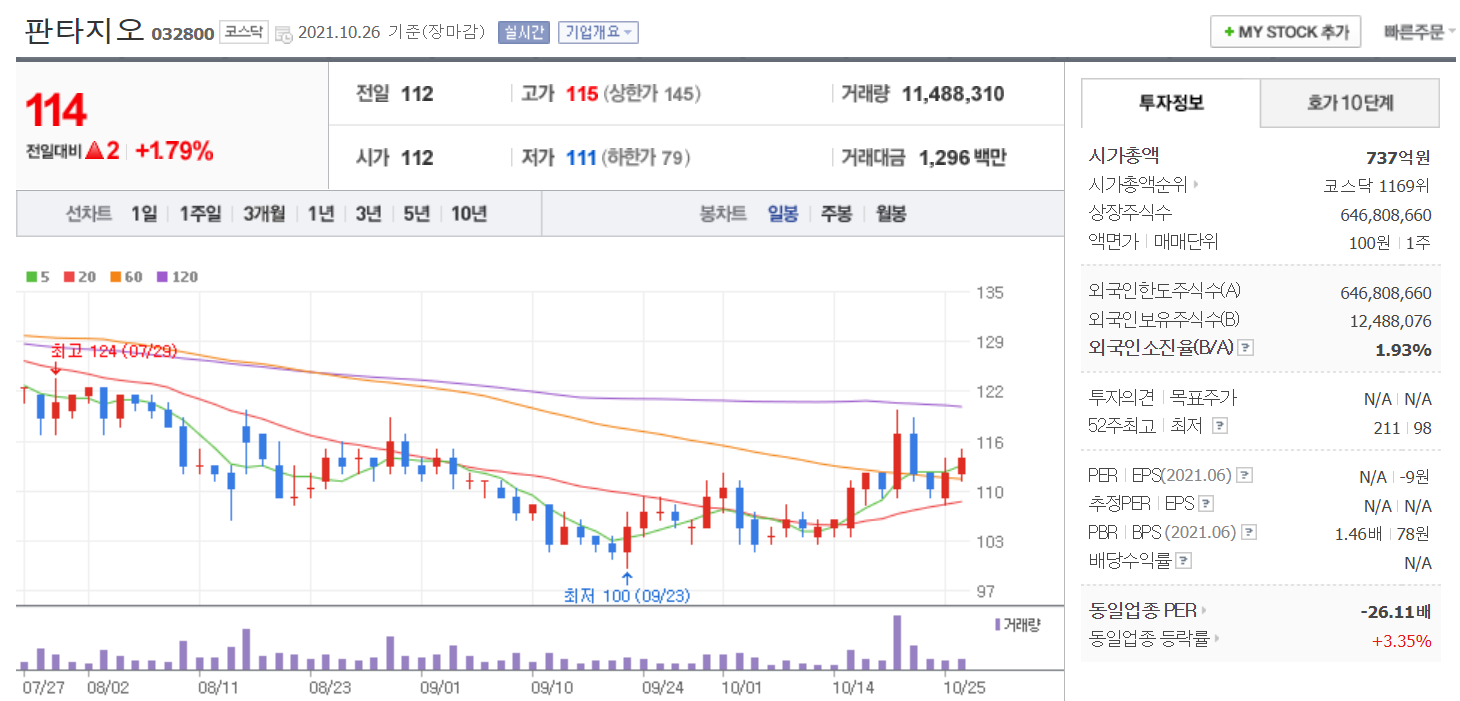Select 주봉 weekly candle chart

click(x=836, y=214)
